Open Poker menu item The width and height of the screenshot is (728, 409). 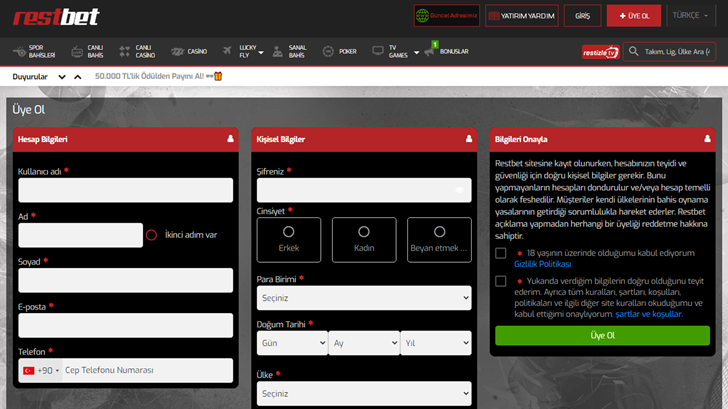(x=339, y=52)
